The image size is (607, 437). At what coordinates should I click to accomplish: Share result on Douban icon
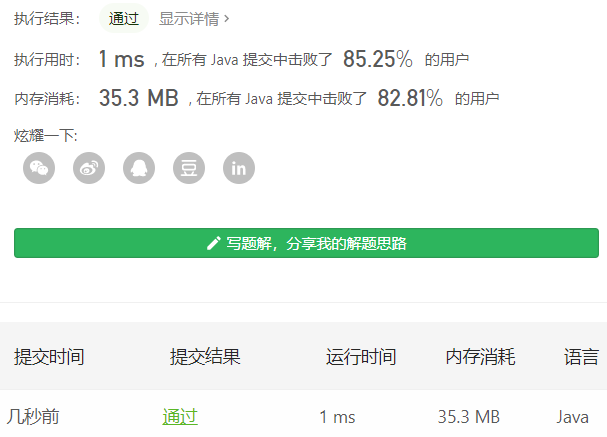[x=189, y=168]
